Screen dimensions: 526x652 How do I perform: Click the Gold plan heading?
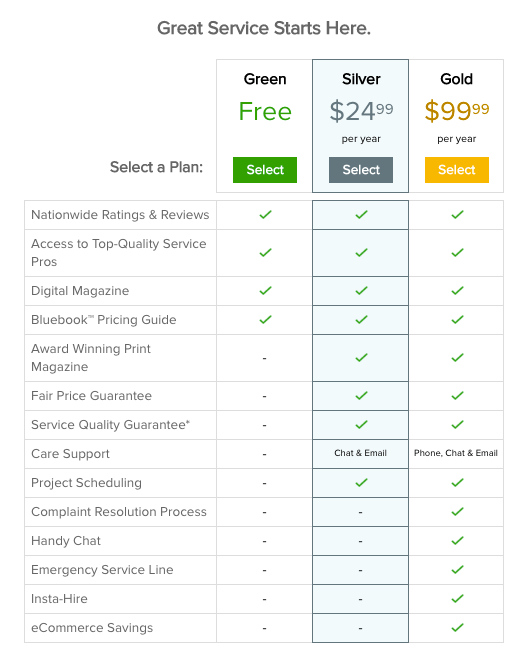pyautogui.click(x=457, y=79)
